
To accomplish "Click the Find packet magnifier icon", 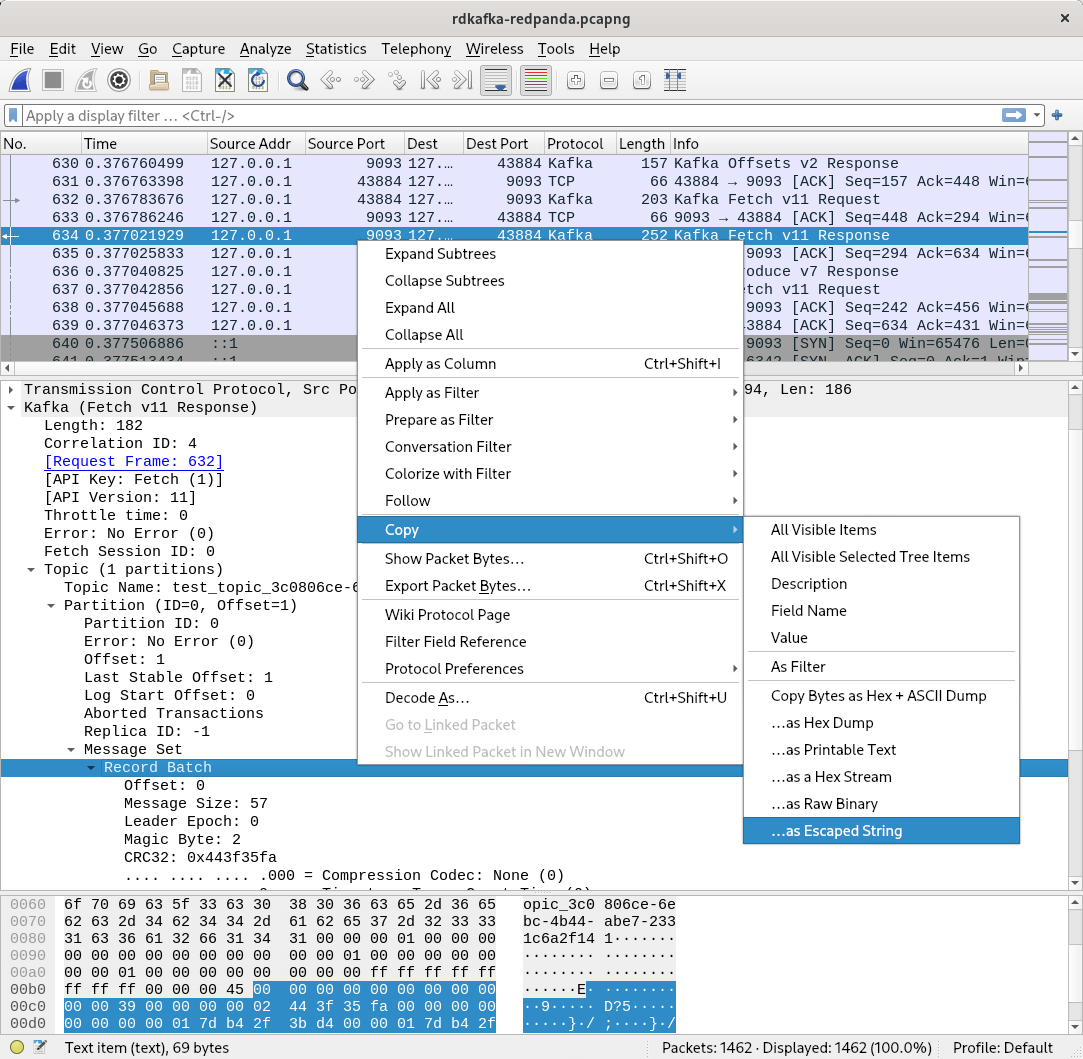I will [x=296, y=81].
